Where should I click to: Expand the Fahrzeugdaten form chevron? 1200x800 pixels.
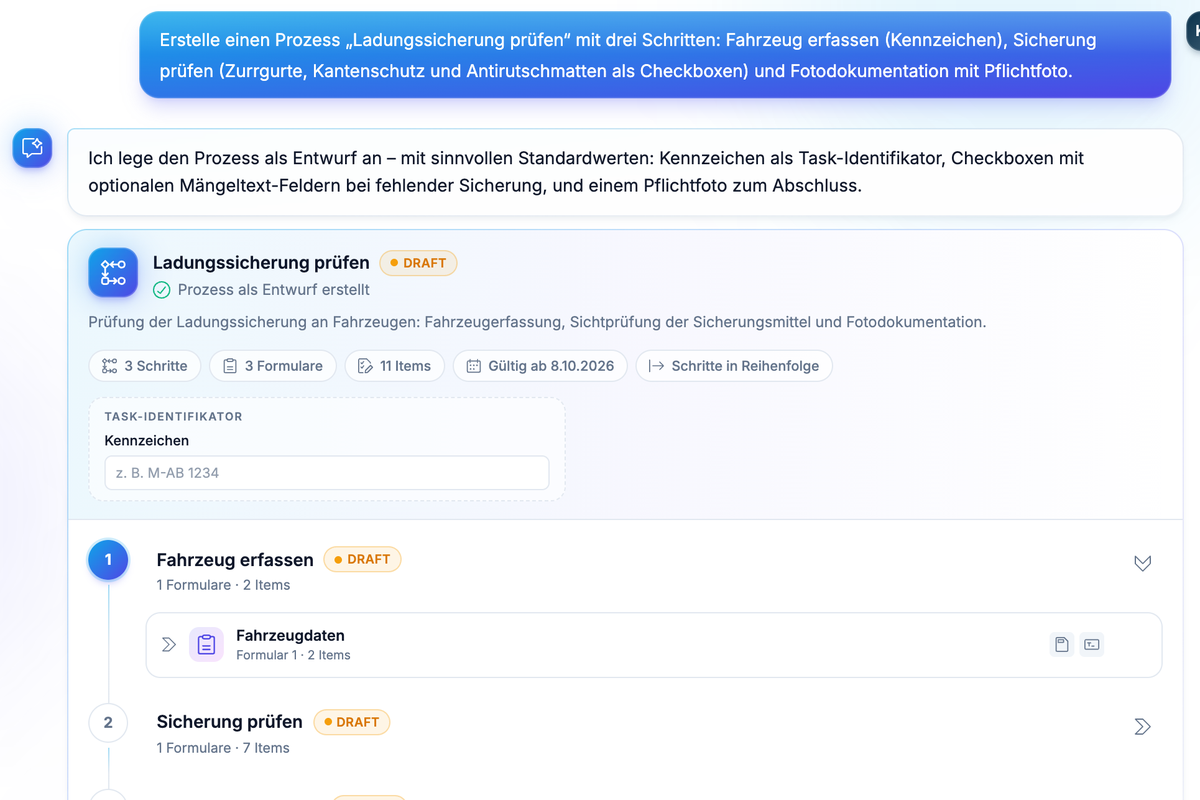168,645
